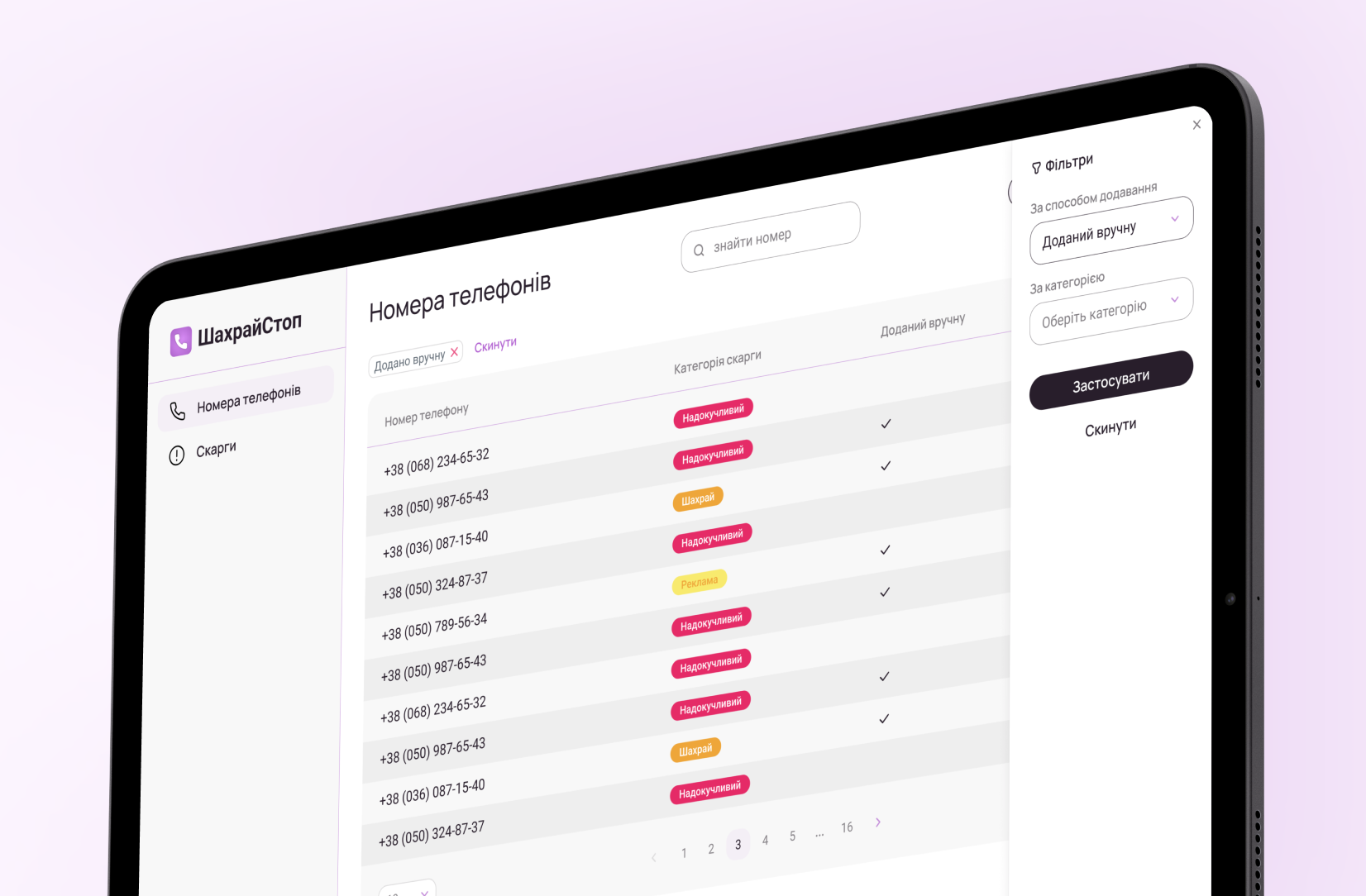This screenshot has width=1366, height=896.
Task: Switch to Скарги section
Action: [216, 450]
